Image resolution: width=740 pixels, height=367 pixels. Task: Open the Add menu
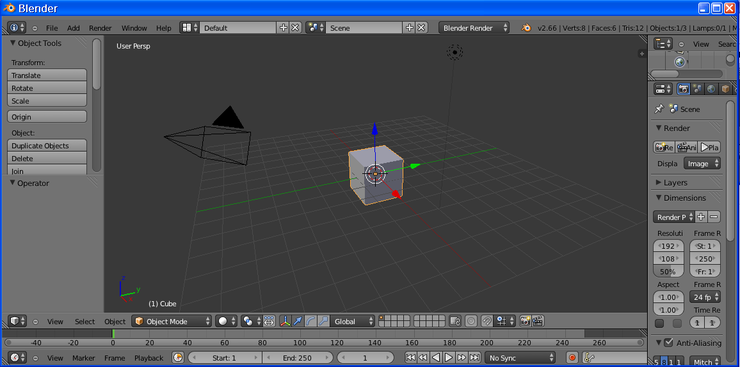[x=74, y=28]
